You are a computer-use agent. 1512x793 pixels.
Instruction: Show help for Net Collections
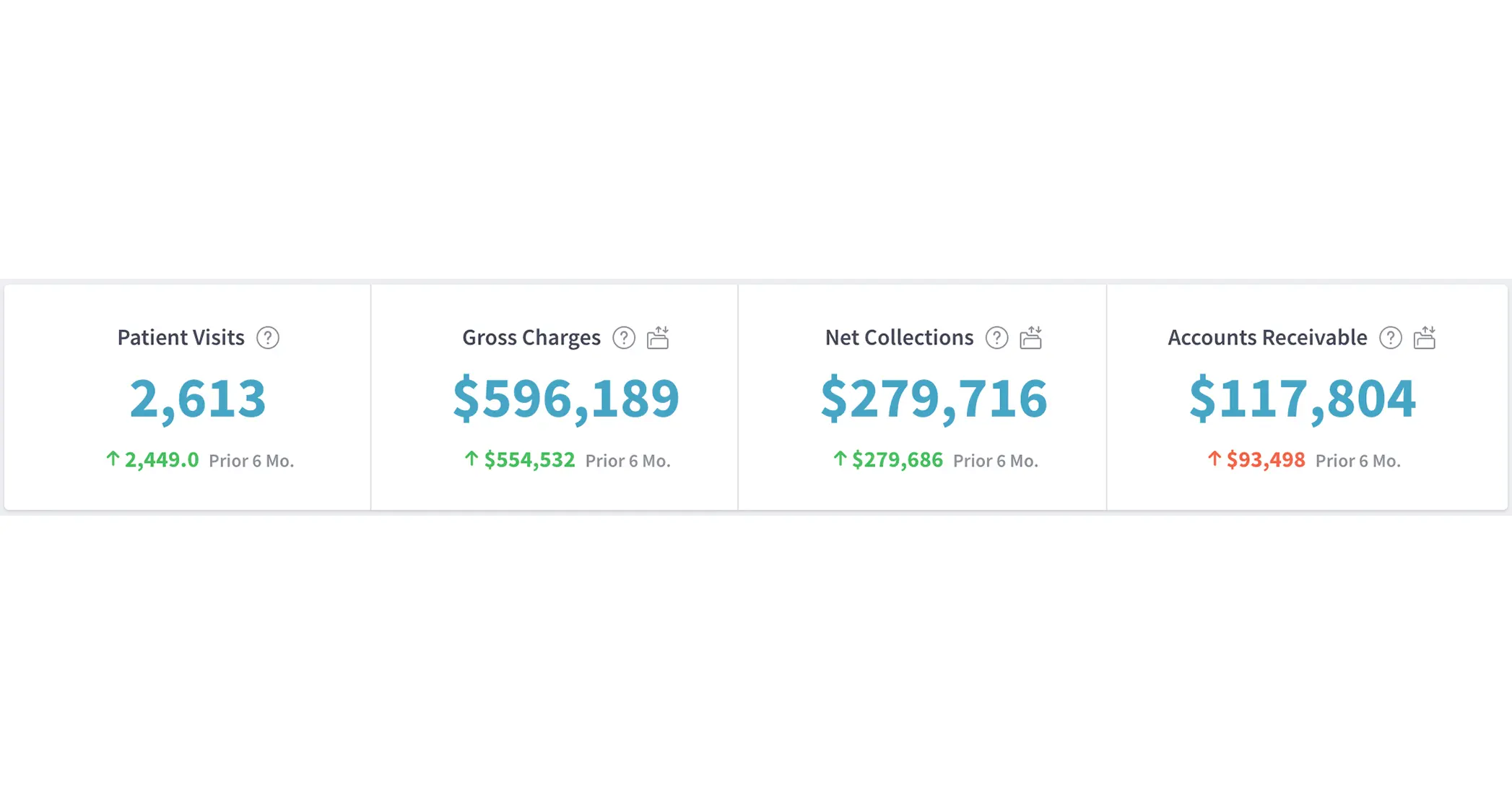(996, 338)
